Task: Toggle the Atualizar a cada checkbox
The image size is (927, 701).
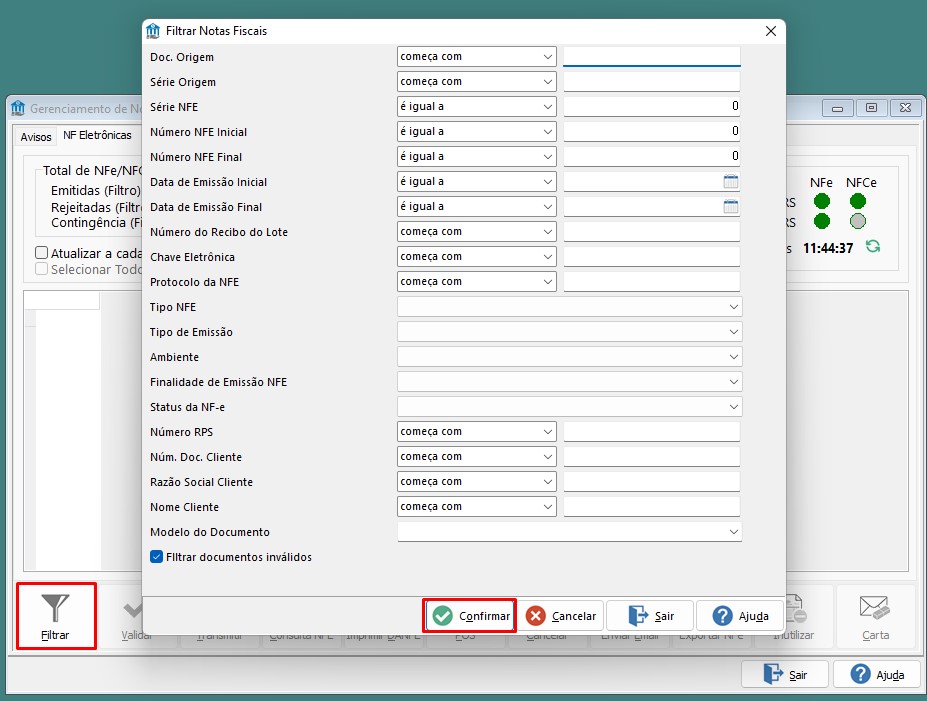Action: pos(41,253)
